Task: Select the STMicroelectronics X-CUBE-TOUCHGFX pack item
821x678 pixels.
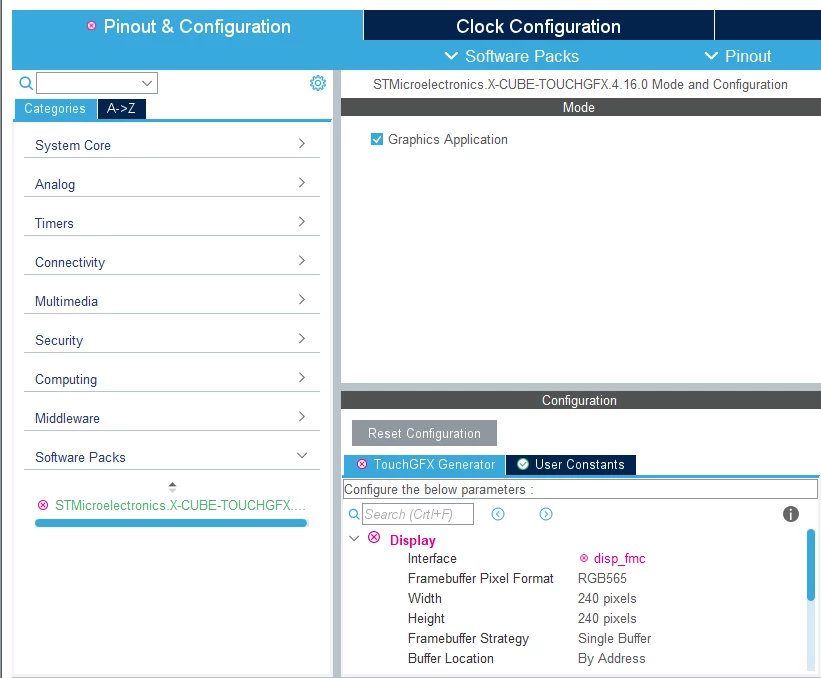Action: tap(172, 505)
